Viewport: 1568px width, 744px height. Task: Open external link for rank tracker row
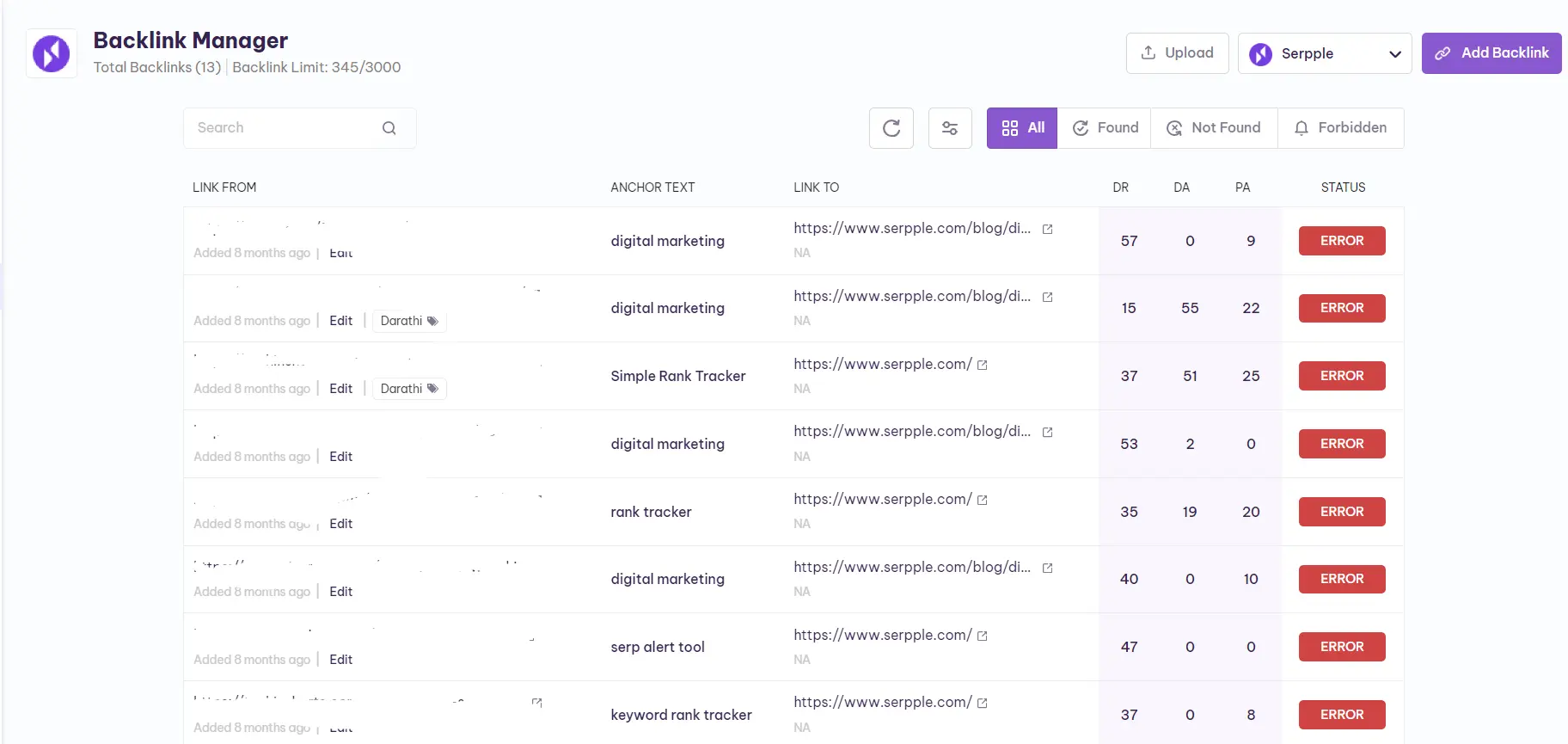tap(983, 501)
